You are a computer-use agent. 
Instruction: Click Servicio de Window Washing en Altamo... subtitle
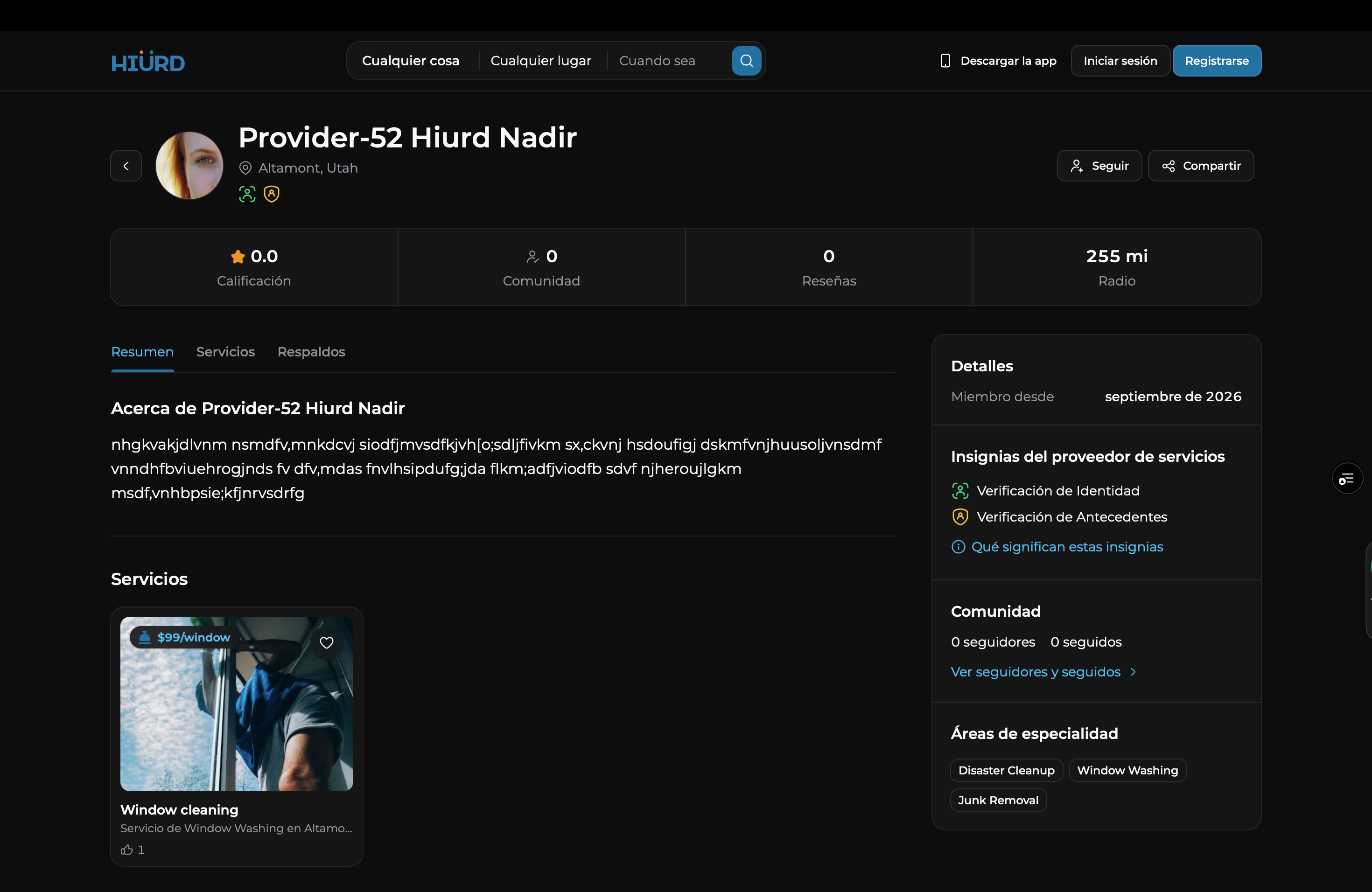(x=236, y=828)
